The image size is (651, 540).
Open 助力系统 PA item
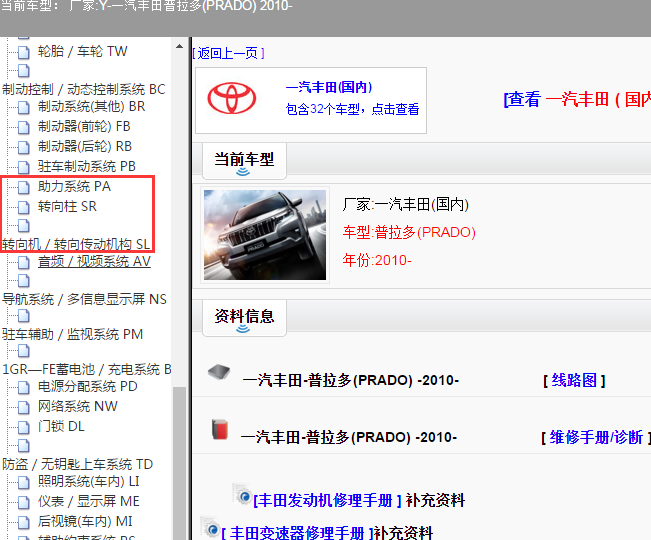coord(74,186)
